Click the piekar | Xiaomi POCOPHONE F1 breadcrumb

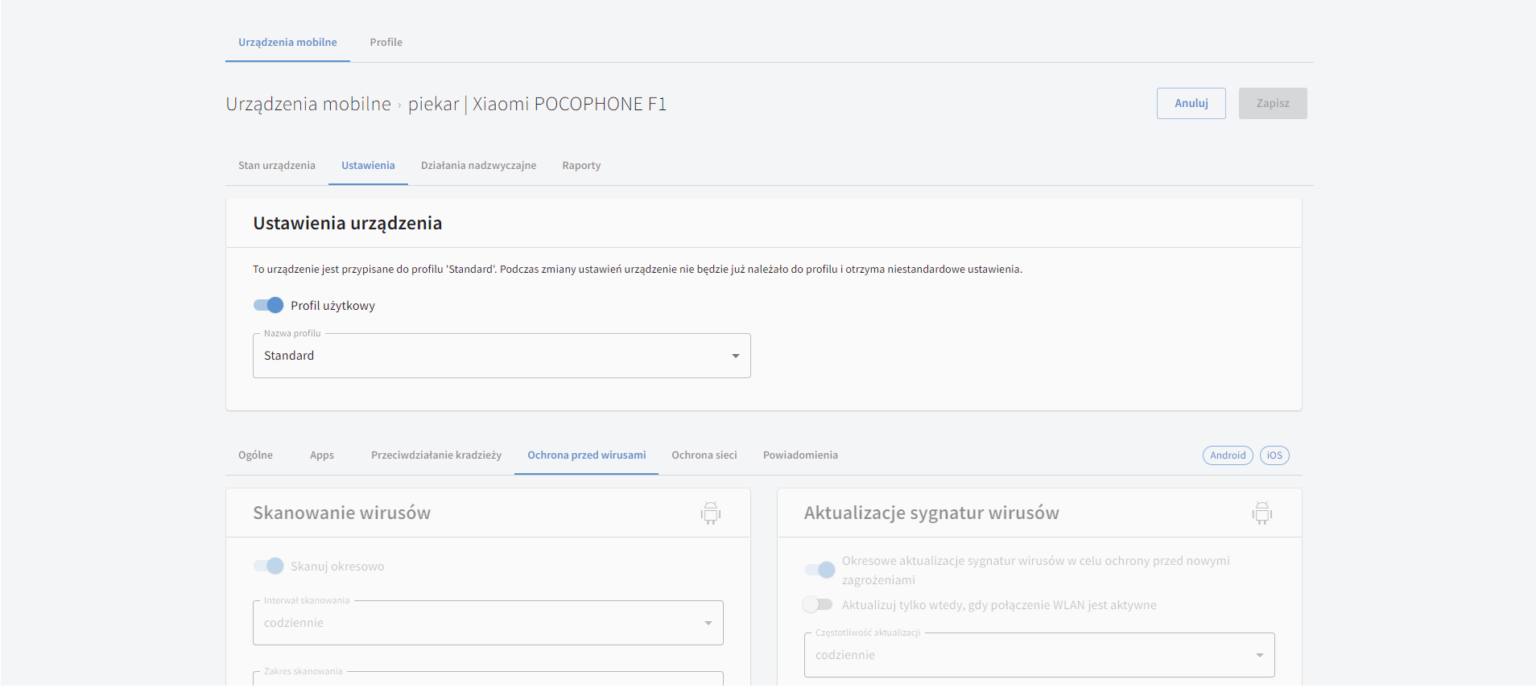537,104
